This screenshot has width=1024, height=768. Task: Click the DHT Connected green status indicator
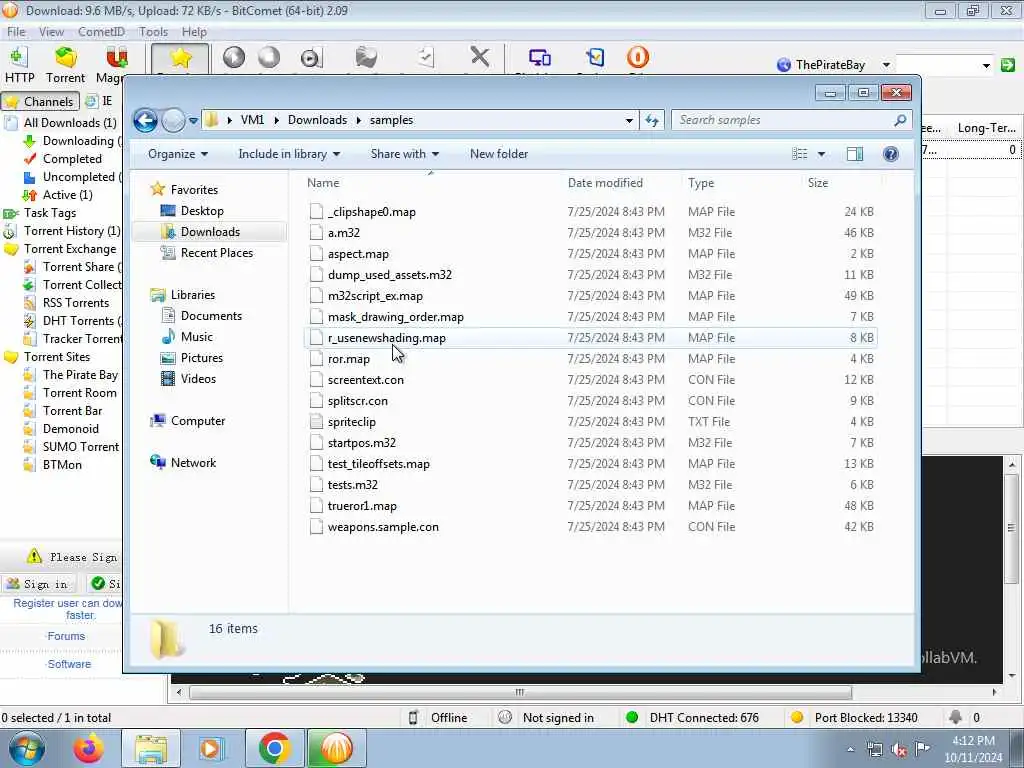[632, 717]
